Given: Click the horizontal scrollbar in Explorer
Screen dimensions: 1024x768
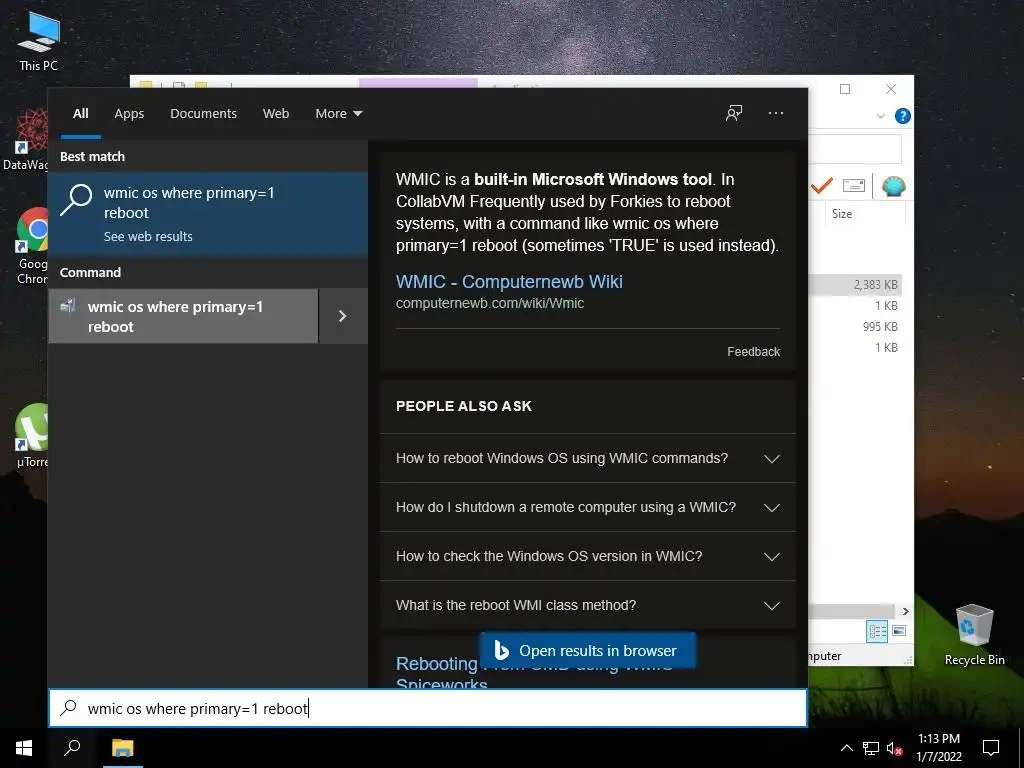Looking at the screenshot, I should tap(853, 611).
